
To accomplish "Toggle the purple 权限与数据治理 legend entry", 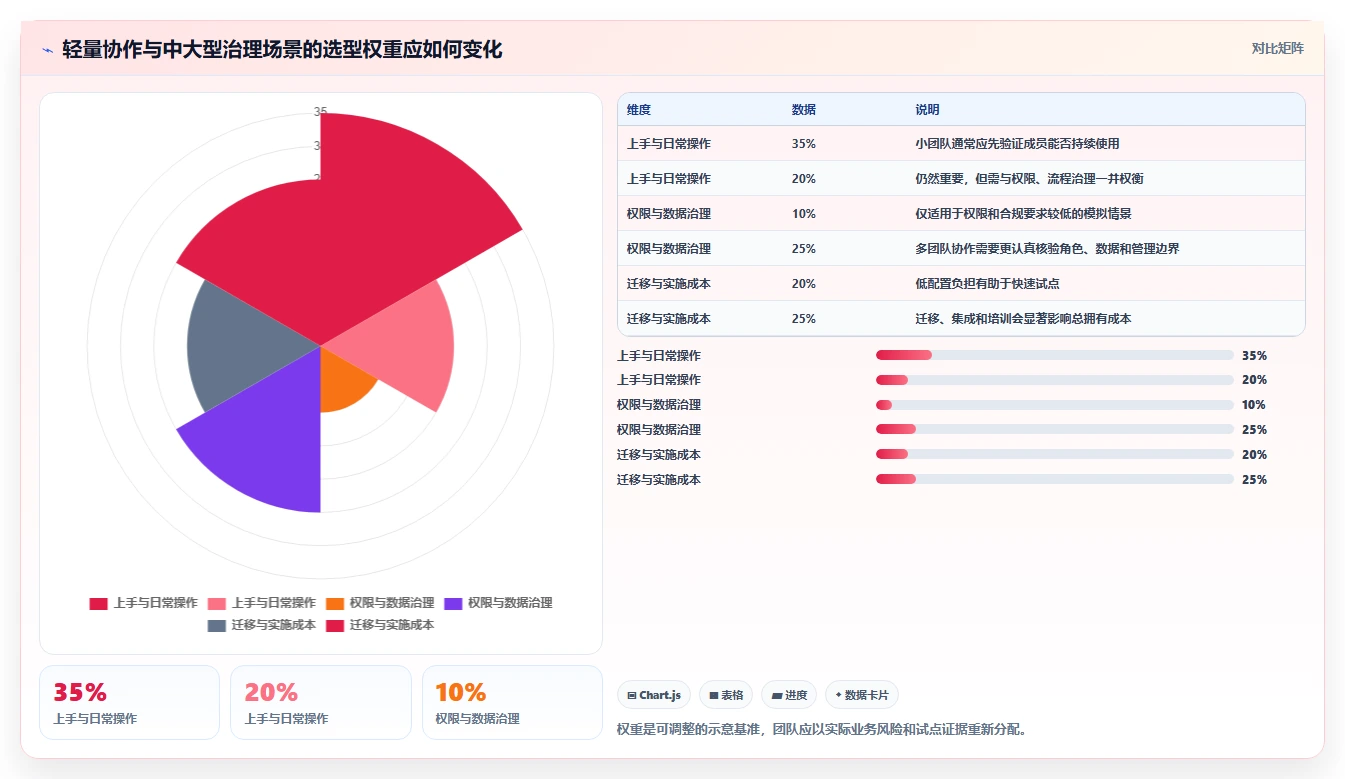I will point(498,603).
